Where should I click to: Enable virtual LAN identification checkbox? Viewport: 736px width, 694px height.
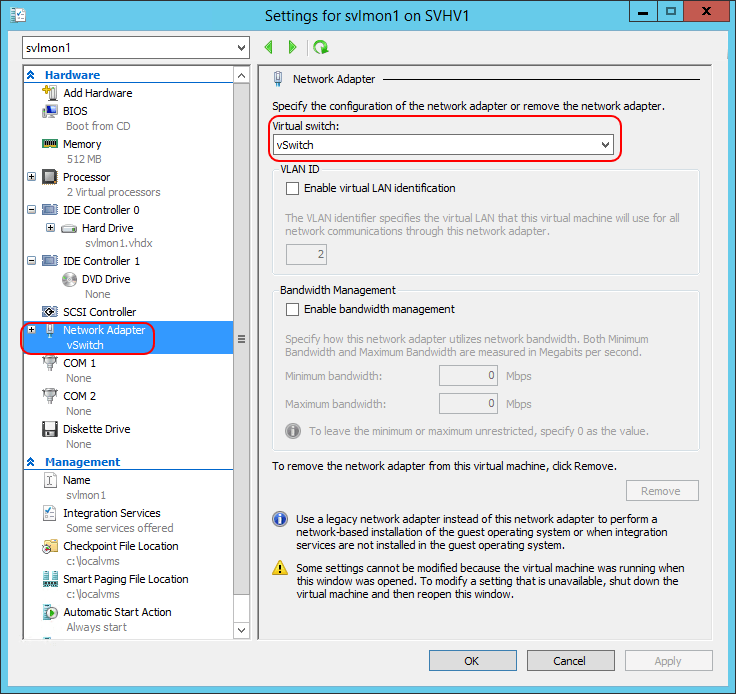[292, 189]
